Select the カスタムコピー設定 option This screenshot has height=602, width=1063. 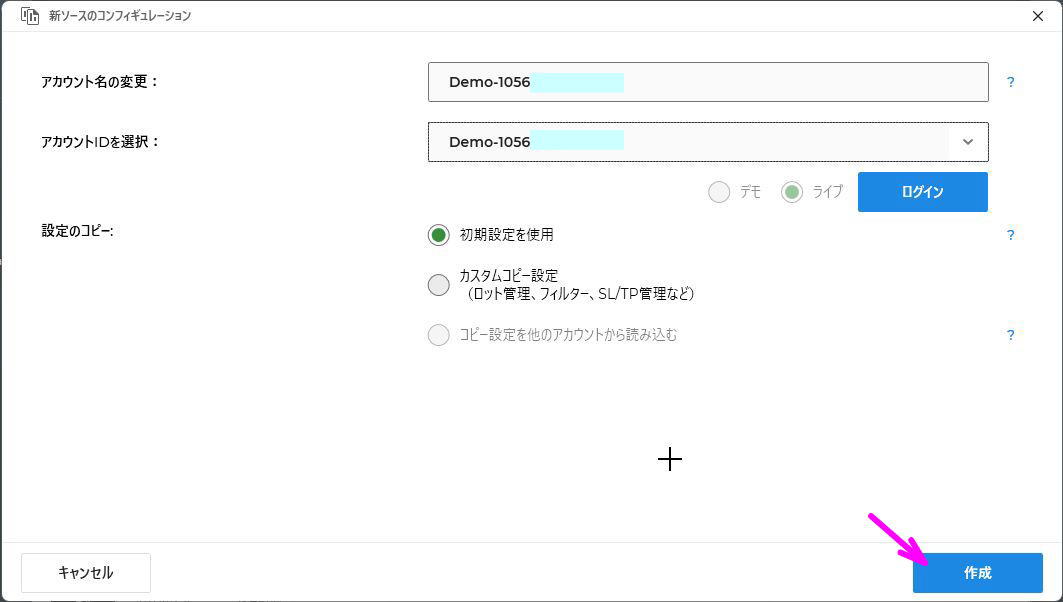438,285
